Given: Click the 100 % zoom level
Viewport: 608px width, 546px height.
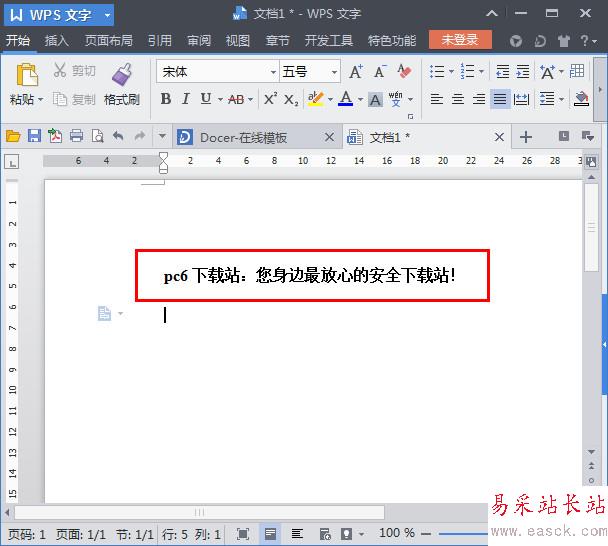Looking at the screenshot, I should [397, 534].
